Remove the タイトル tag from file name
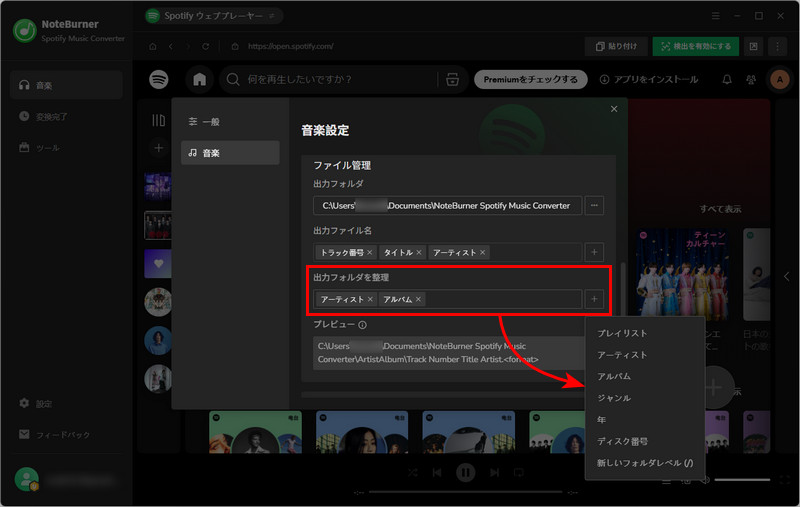 pos(418,252)
